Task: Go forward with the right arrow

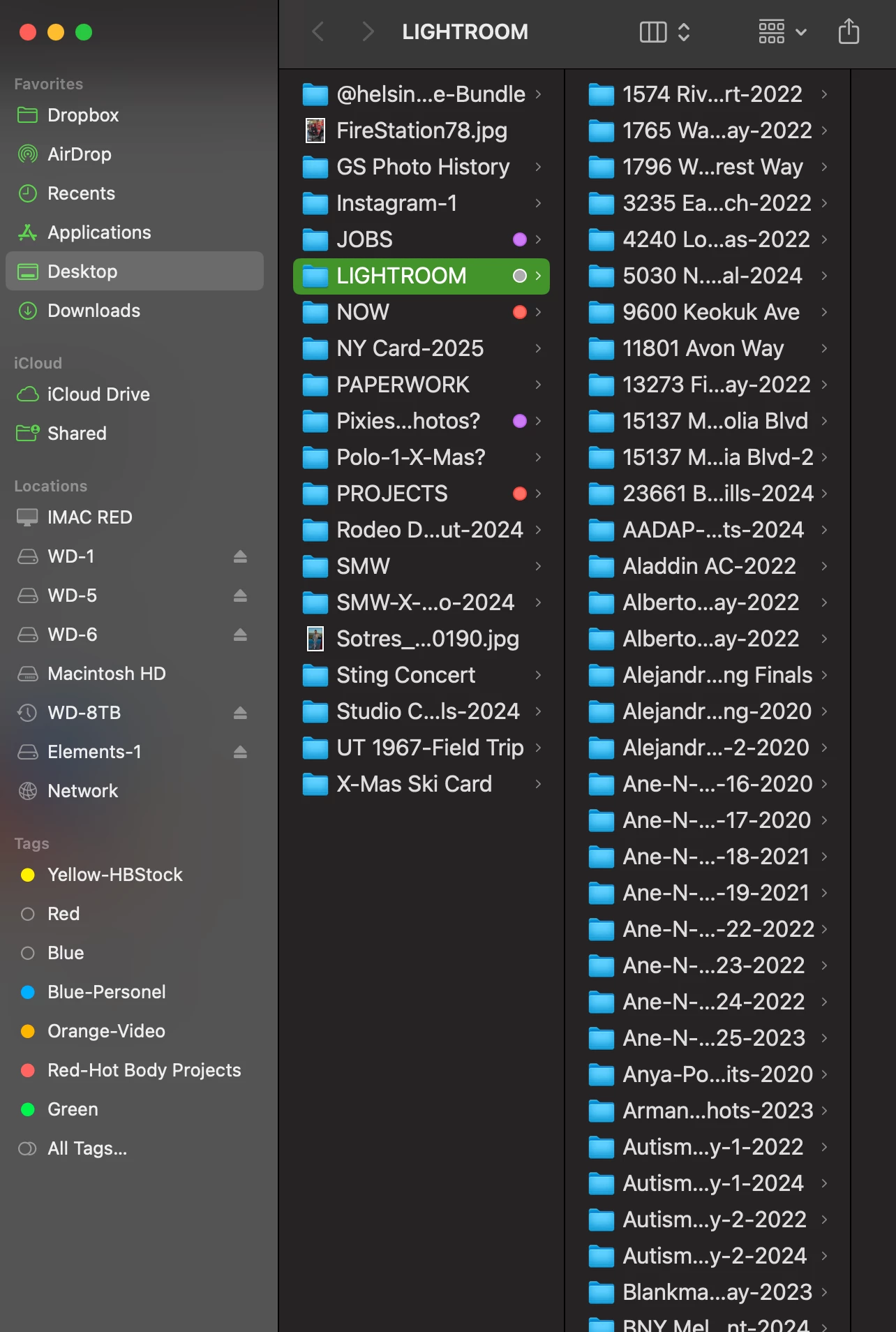Action: (x=368, y=31)
